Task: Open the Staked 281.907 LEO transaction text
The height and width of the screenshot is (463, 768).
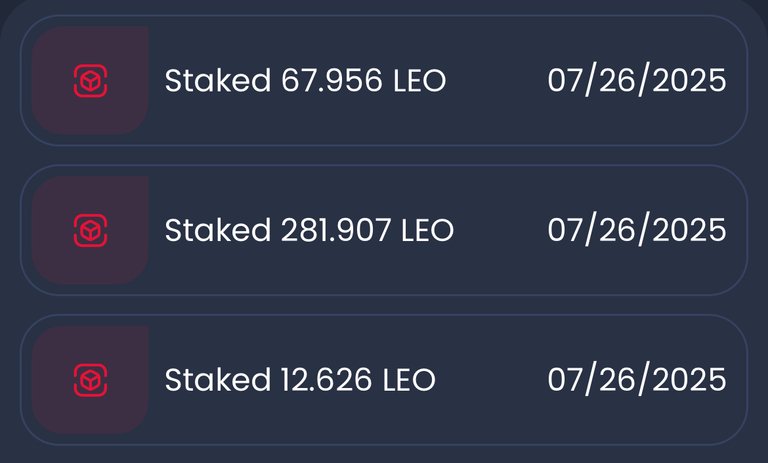Action: [x=309, y=230]
